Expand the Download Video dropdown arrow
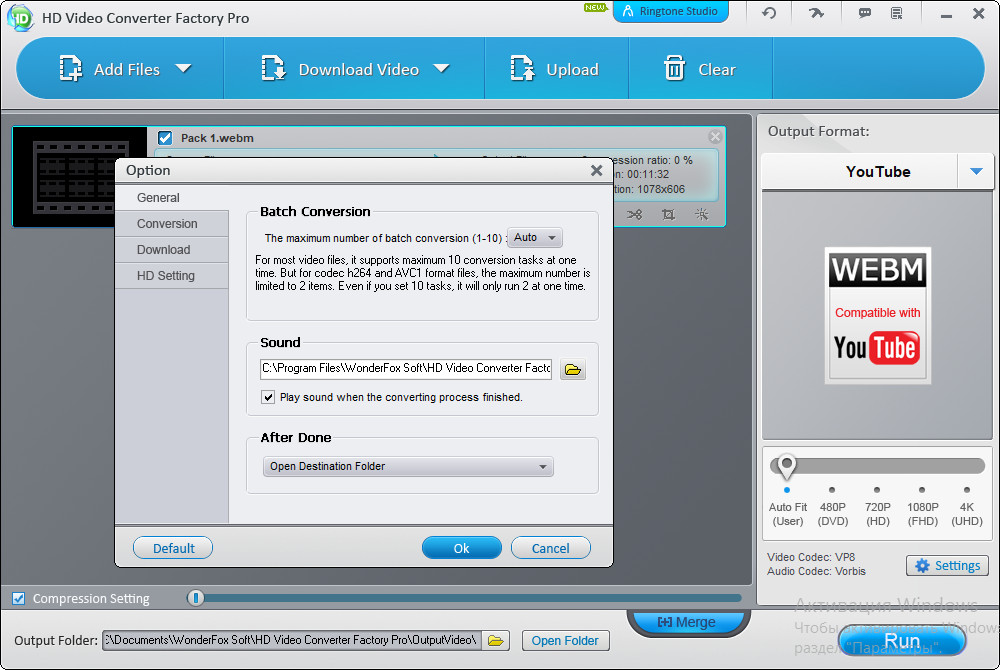Screen dimensions: 1000x670 (441, 68)
